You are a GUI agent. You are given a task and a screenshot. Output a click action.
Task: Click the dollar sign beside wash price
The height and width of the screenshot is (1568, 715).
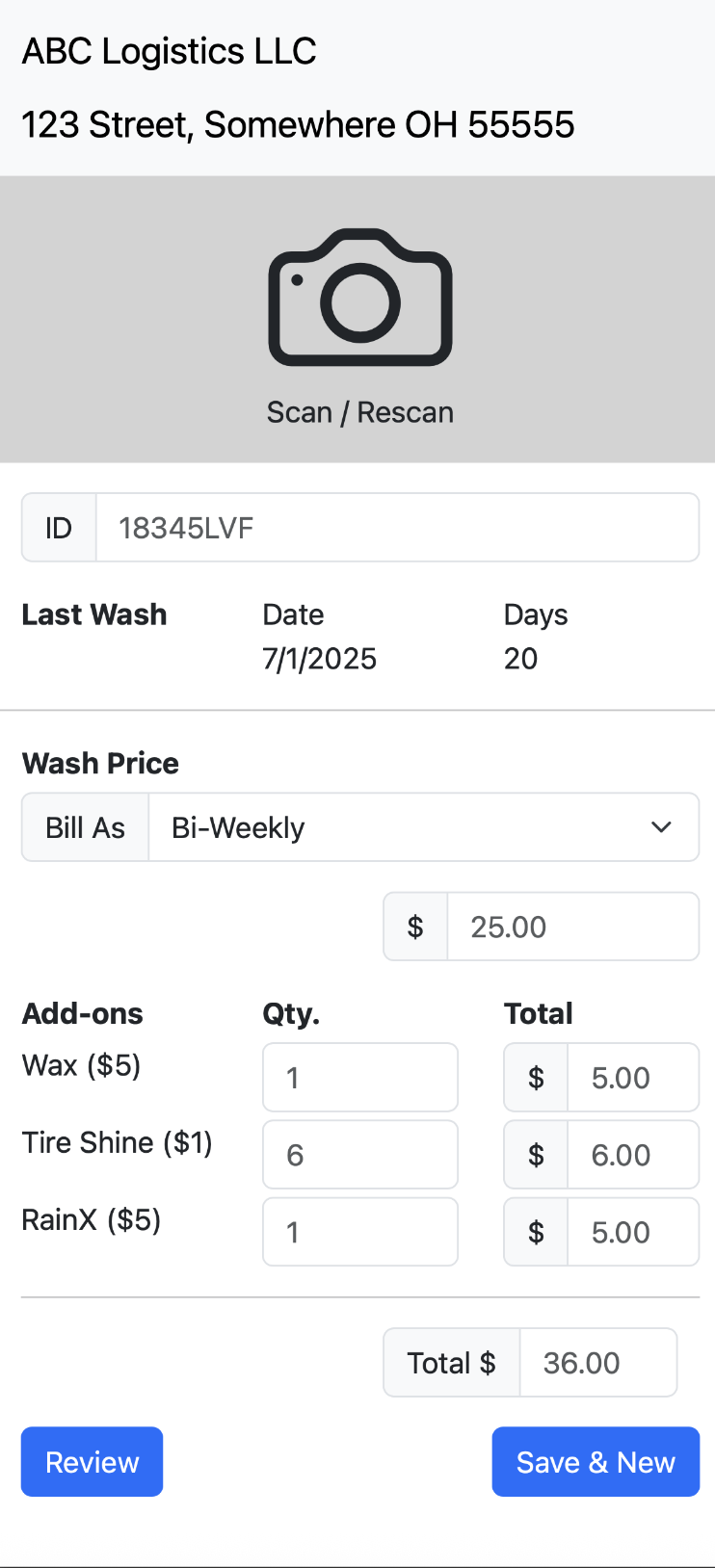pyautogui.click(x=415, y=927)
